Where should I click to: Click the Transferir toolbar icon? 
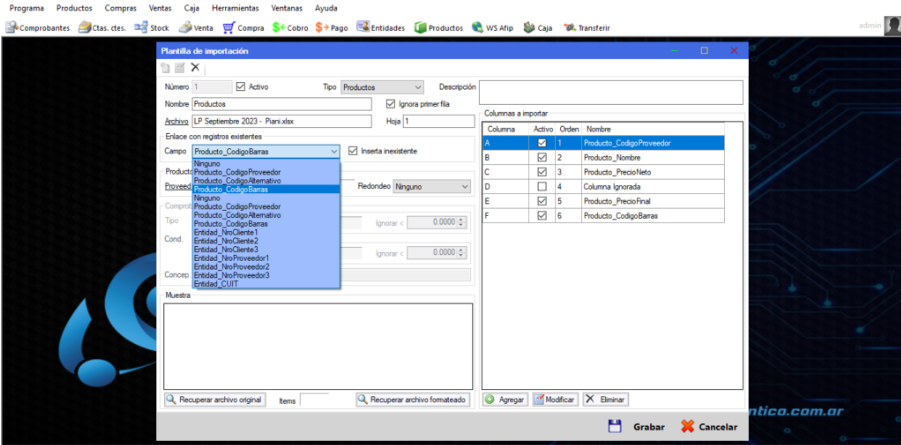[x=587, y=28]
